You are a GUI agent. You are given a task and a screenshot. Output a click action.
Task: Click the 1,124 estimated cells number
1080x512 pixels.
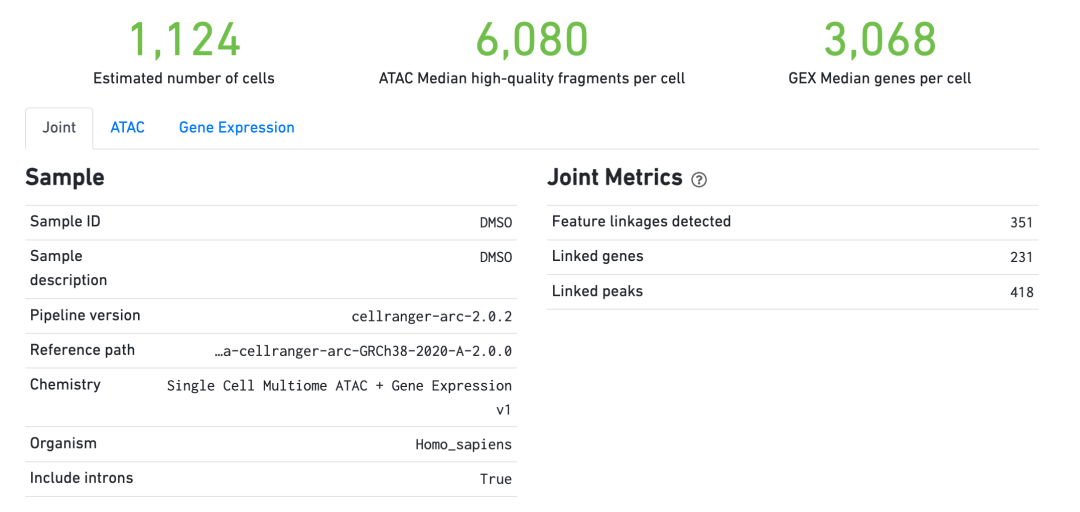pos(185,40)
